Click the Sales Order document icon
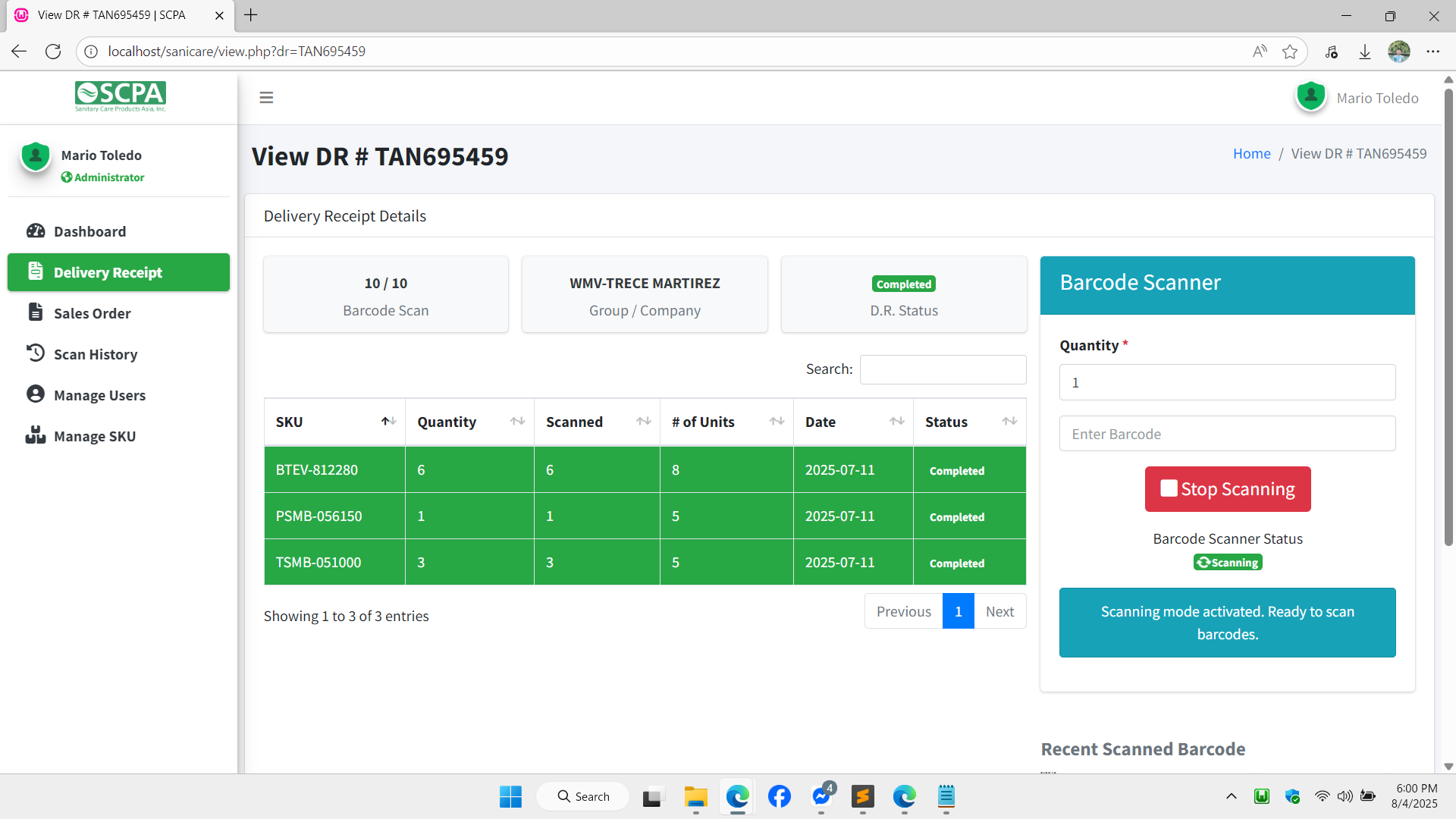 [36, 312]
